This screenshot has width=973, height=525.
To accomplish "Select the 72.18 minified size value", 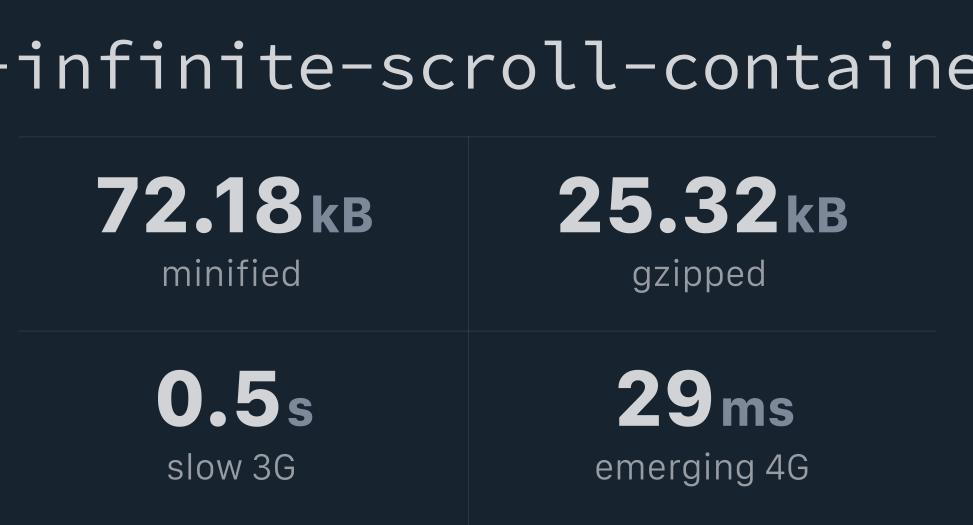I will (x=200, y=205).
